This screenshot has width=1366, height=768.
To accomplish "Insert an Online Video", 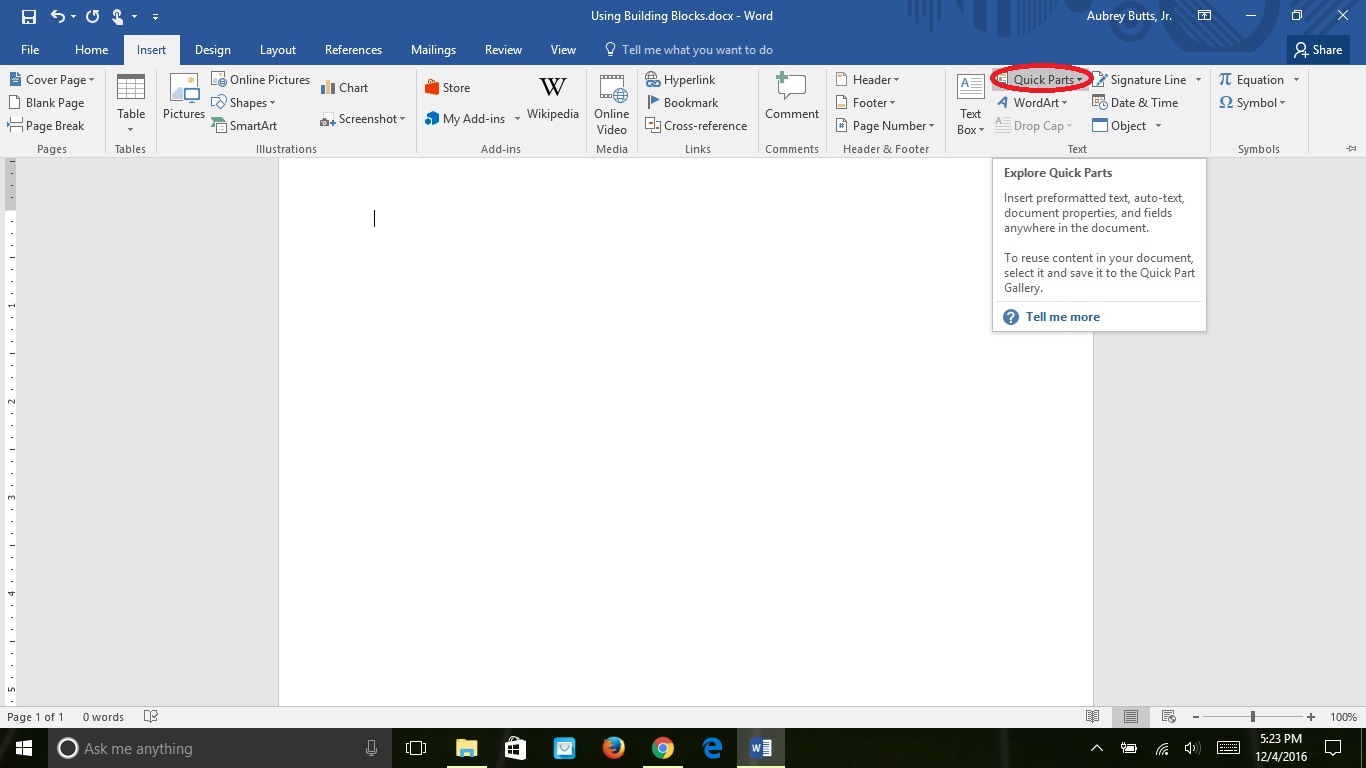I will [x=612, y=103].
